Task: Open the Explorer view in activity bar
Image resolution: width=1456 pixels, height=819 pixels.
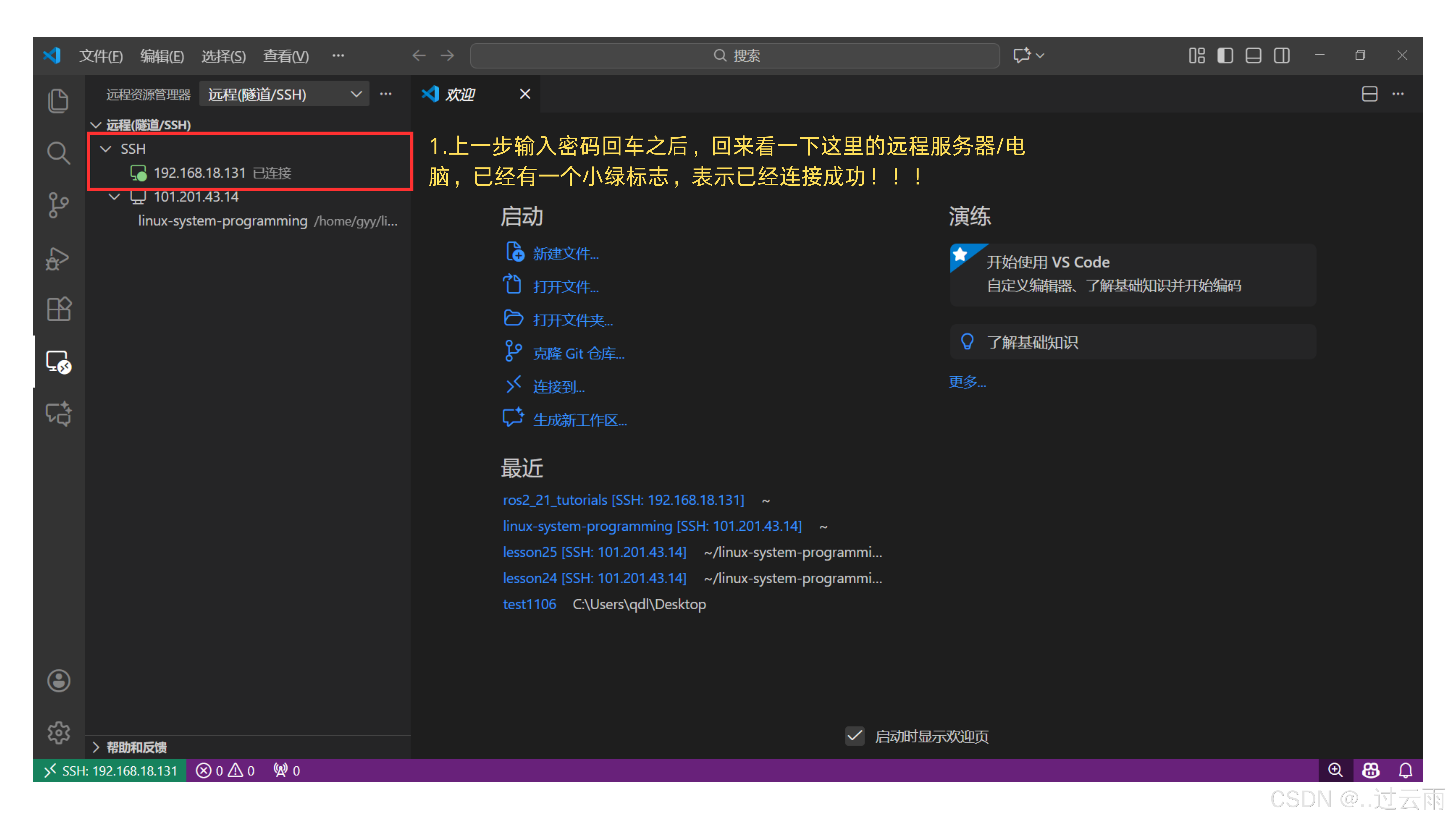Action: [58, 101]
